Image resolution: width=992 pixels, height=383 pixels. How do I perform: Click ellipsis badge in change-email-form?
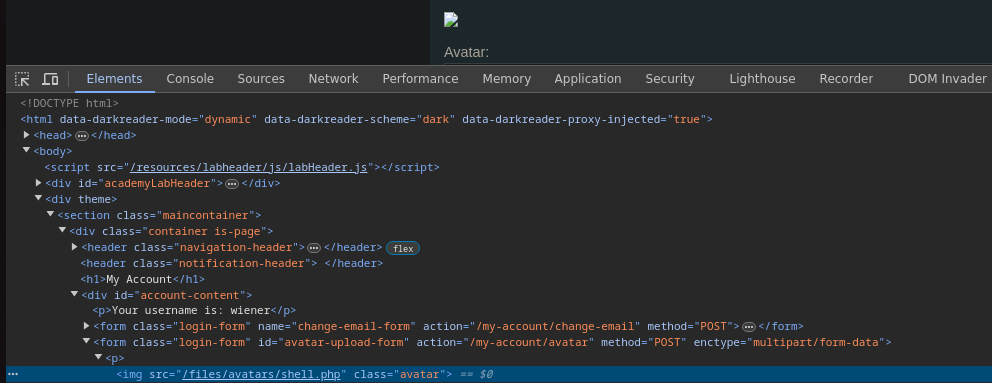[749, 327]
